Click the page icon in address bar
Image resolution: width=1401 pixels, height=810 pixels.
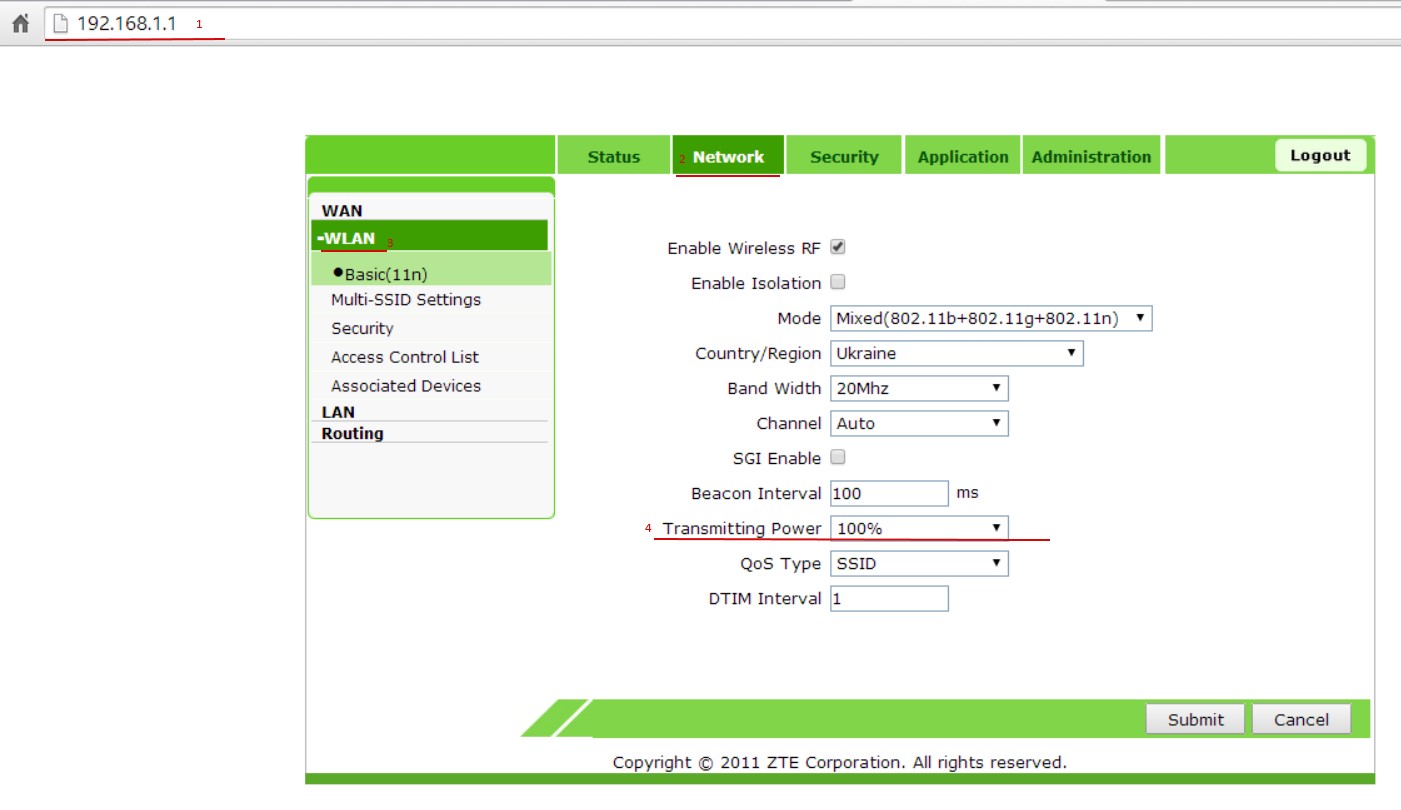(59, 23)
